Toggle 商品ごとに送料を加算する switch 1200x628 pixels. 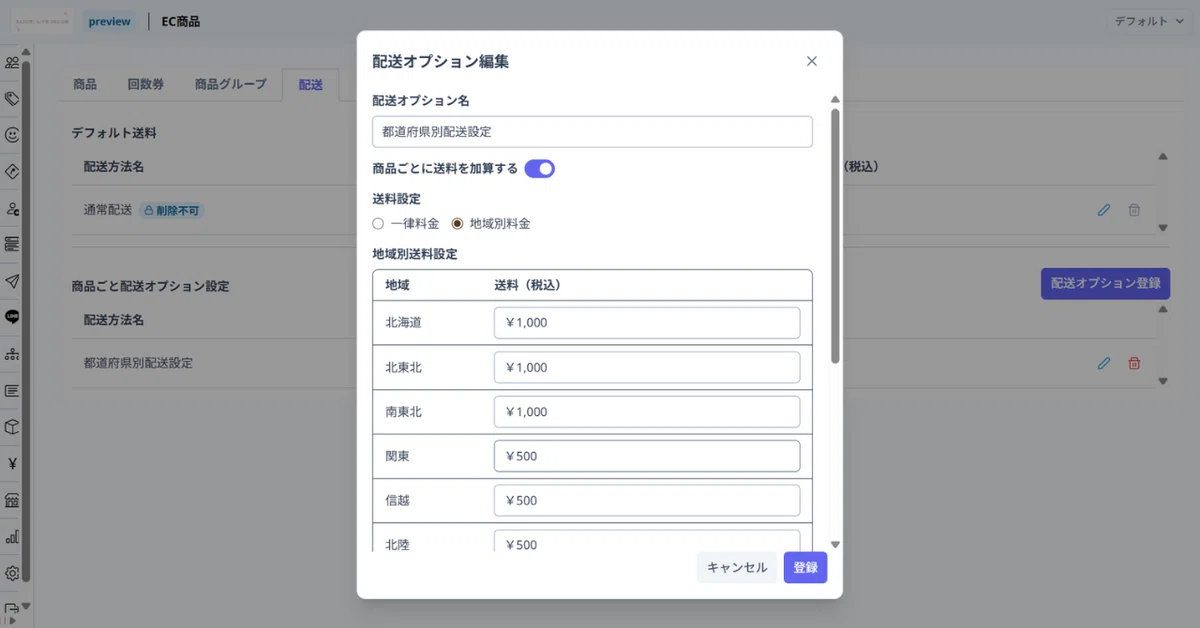click(540, 169)
